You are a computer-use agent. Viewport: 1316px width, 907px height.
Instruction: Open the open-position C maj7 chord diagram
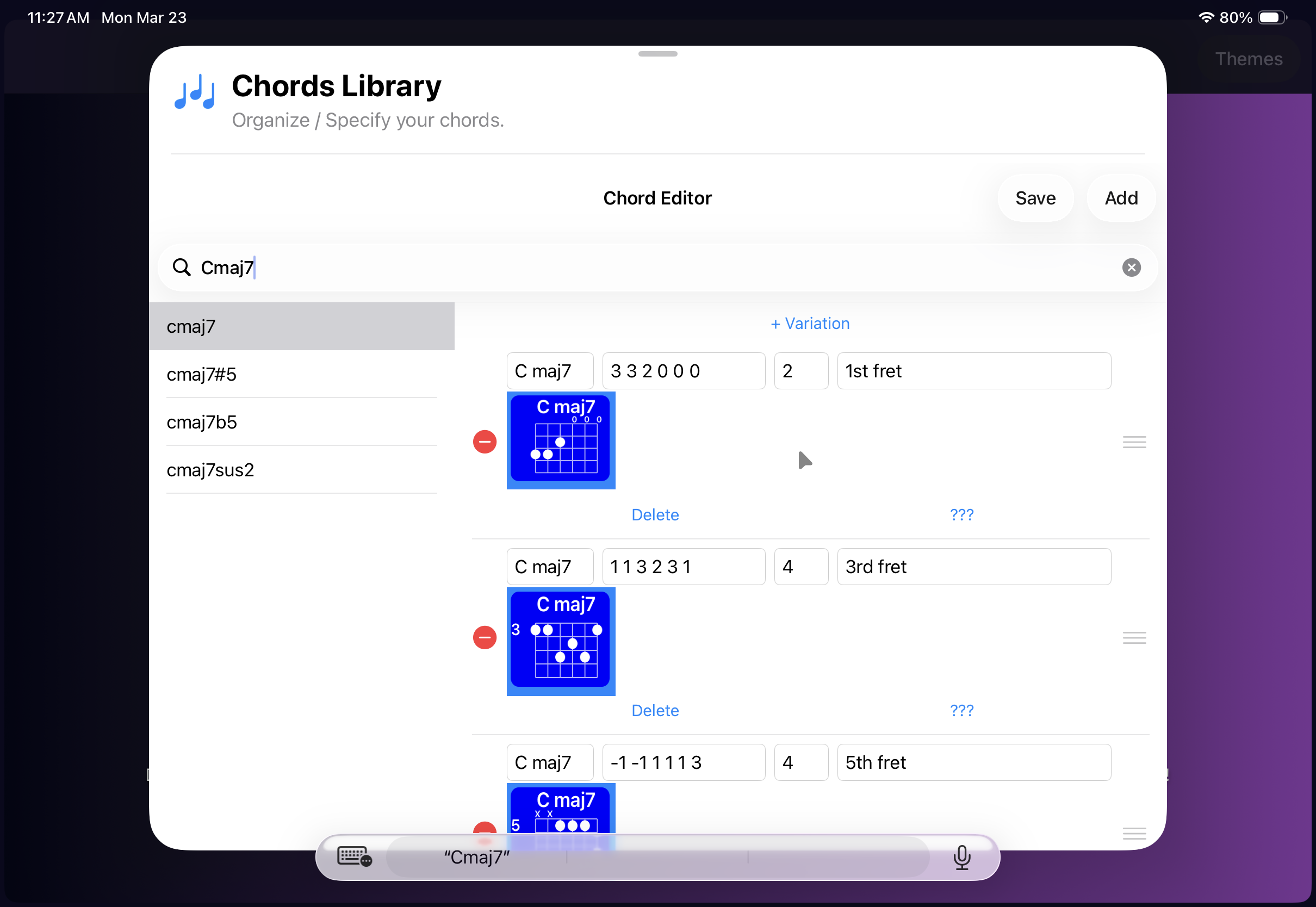click(x=560, y=440)
